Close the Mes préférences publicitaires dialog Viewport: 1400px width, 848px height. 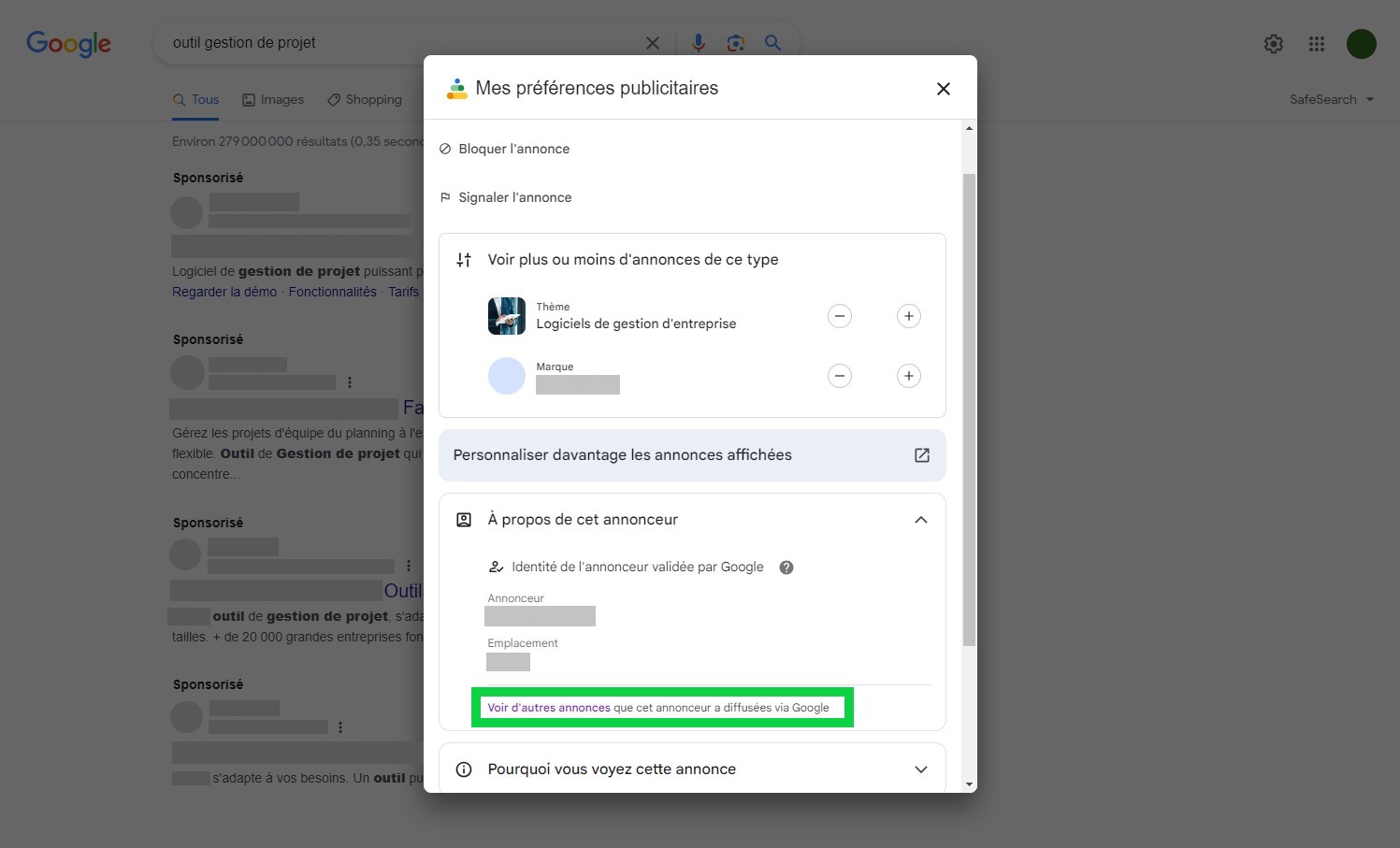click(943, 89)
